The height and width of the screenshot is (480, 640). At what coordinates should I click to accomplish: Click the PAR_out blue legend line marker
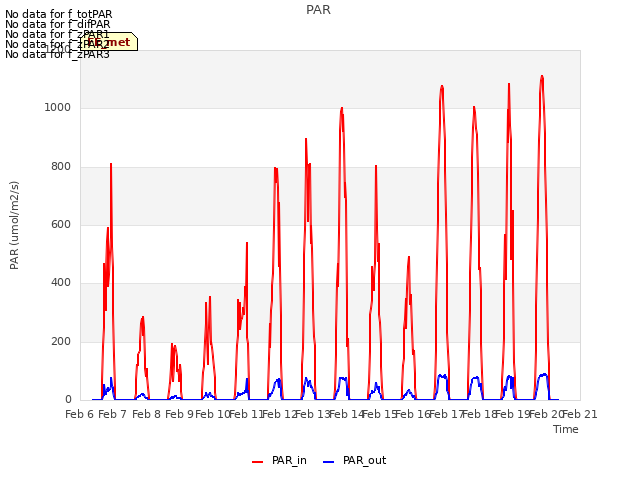[329, 462]
